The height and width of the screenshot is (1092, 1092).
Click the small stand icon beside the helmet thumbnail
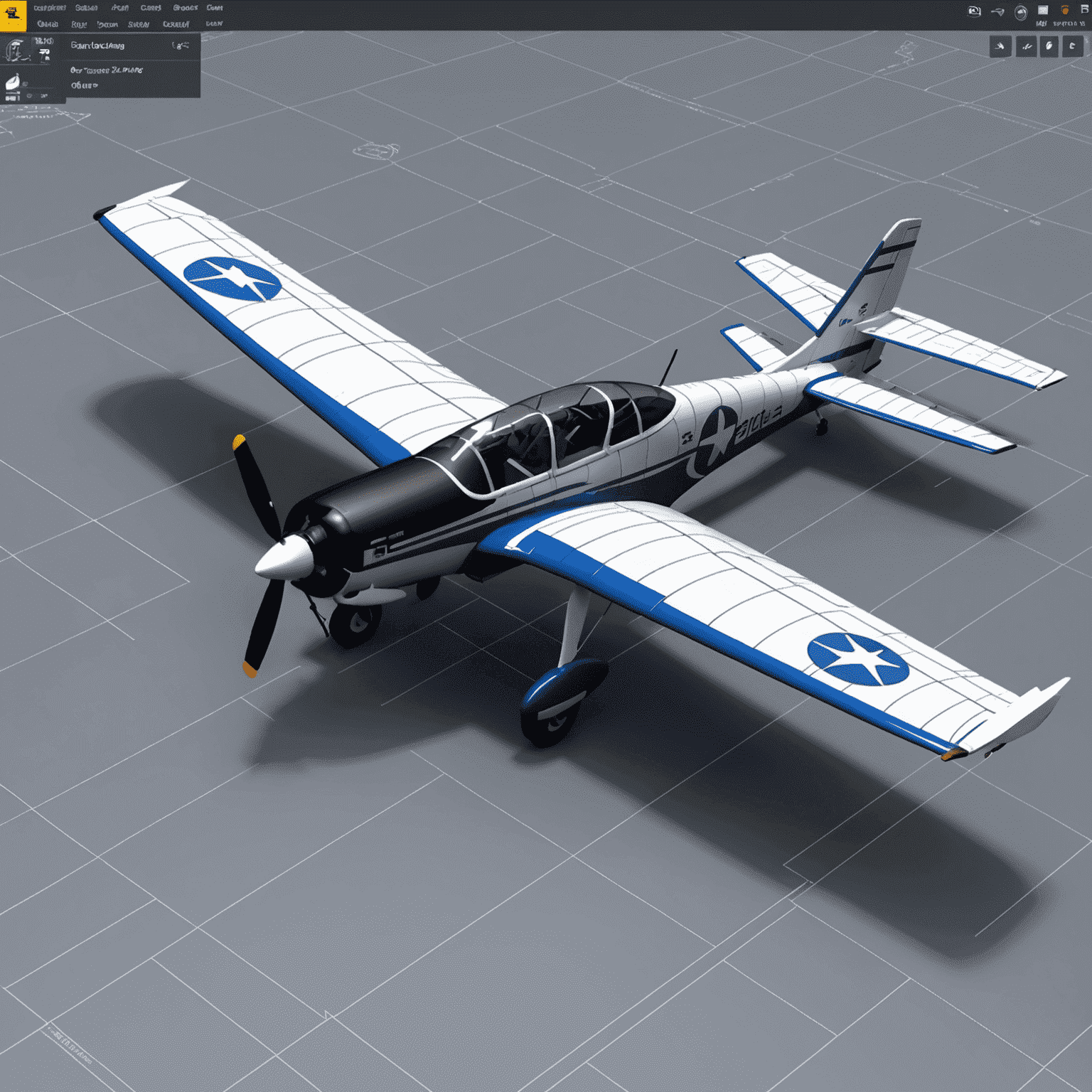point(45,54)
